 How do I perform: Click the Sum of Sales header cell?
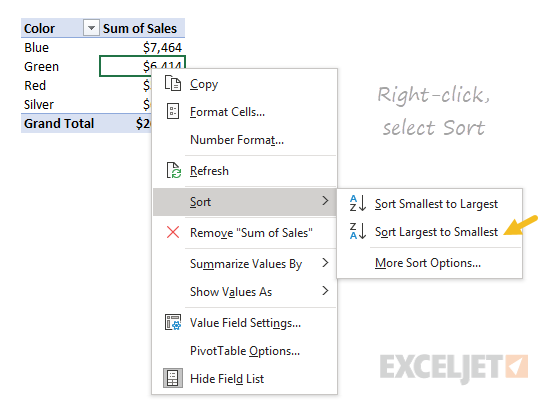(143, 28)
